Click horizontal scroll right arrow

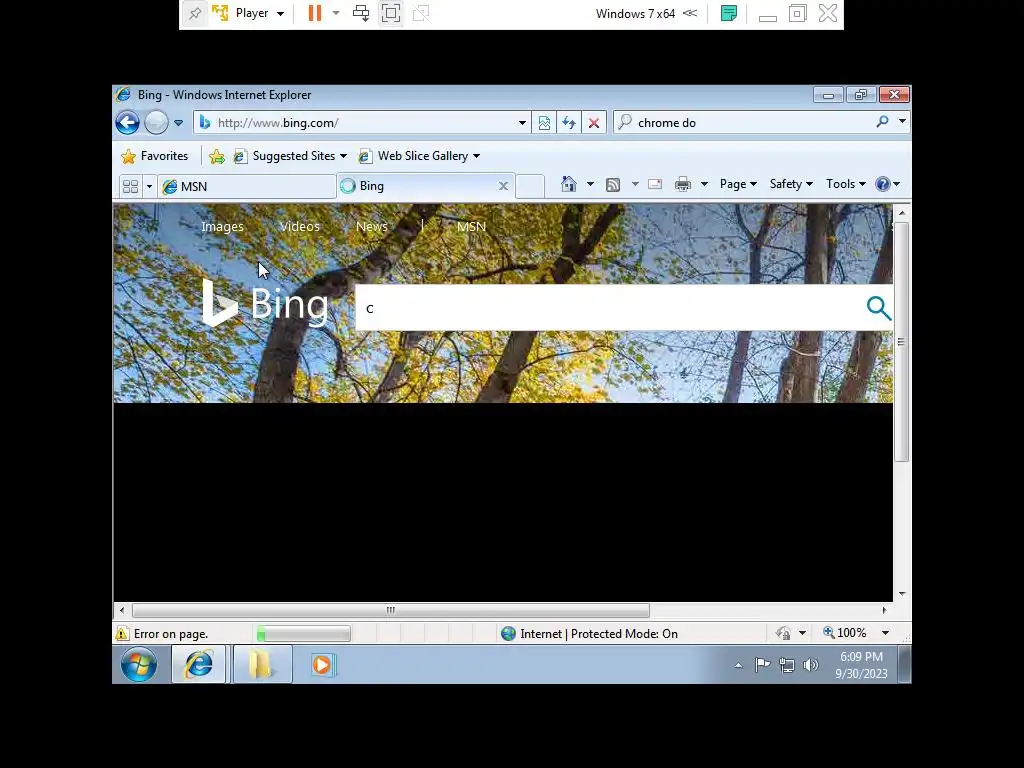click(884, 610)
